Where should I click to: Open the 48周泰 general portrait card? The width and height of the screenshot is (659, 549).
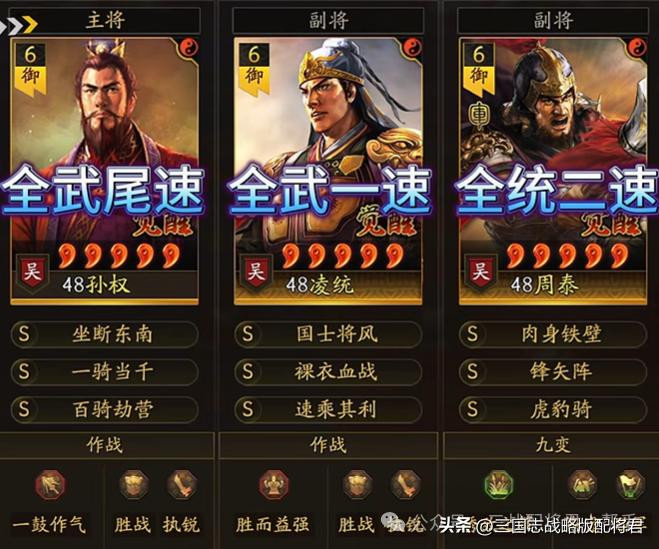click(553, 171)
